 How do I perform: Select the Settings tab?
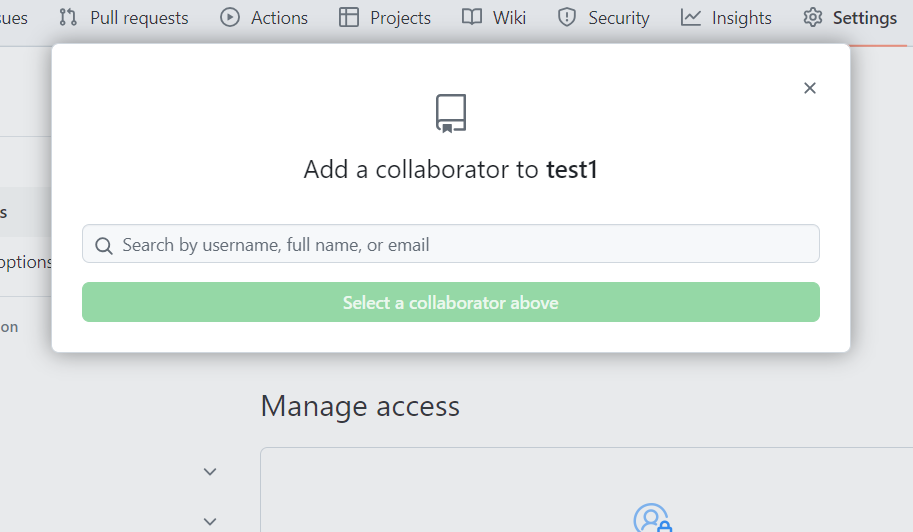pyautogui.click(x=850, y=18)
